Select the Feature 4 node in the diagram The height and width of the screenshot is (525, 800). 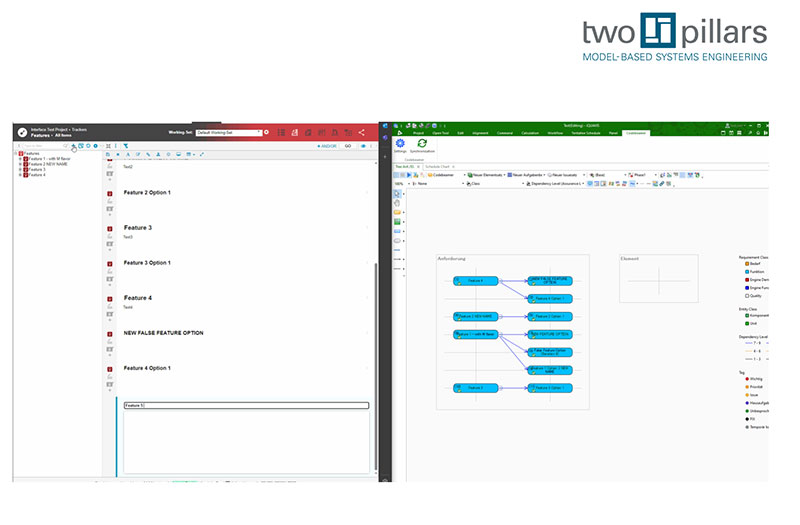tap(473, 281)
